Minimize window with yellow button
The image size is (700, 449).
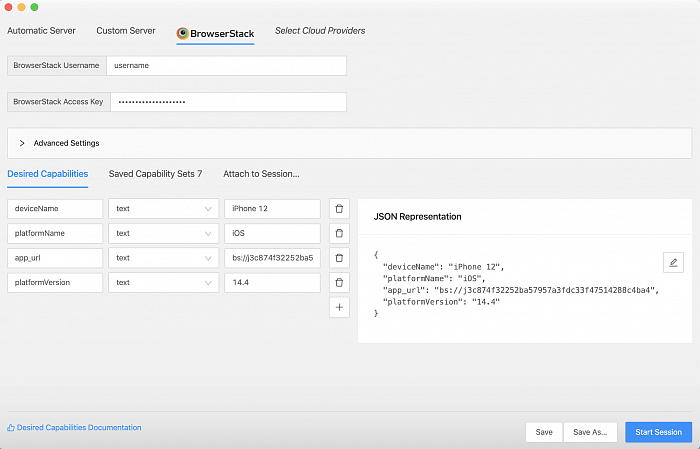(21, 7)
